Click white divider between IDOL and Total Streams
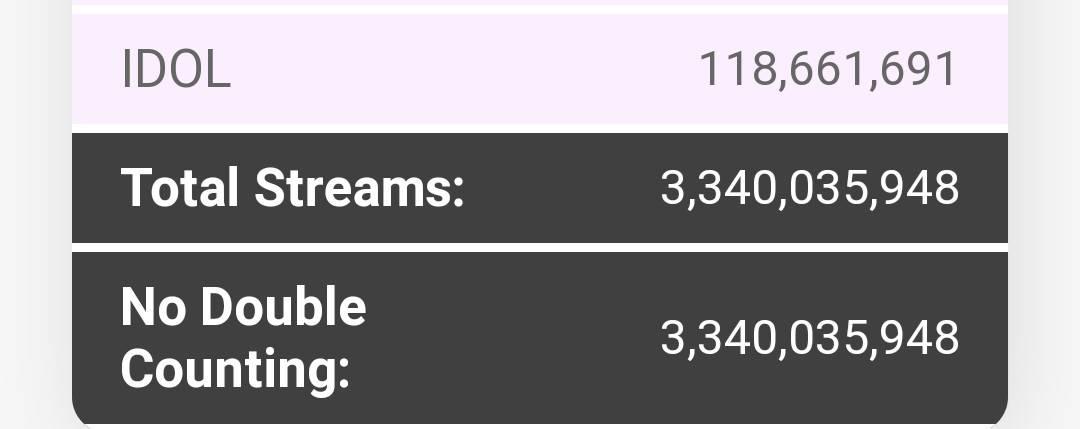The width and height of the screenshot is (1080, 429). [x=540, y=129]
